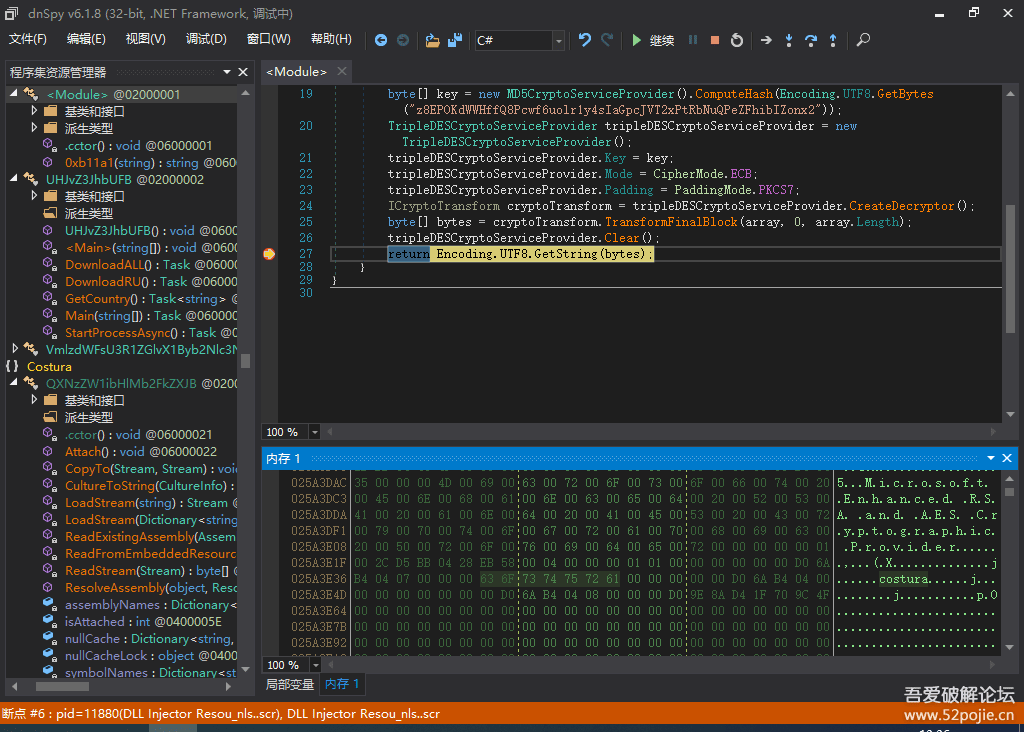1024x732 pixels.
Task: Switch to the 局部变量 tab
Action: coord(289,684)
